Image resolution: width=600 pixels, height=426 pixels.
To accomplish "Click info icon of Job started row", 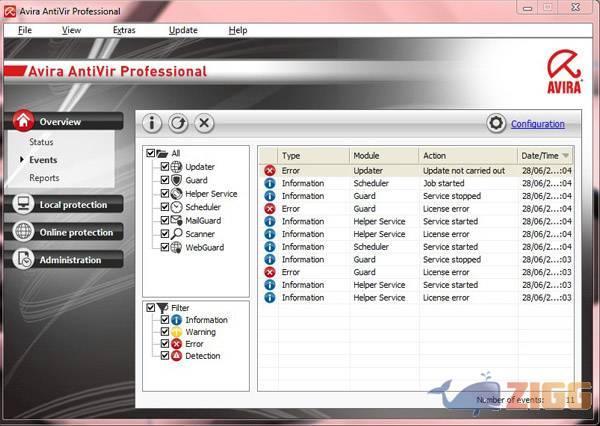I will coord(270,183).
